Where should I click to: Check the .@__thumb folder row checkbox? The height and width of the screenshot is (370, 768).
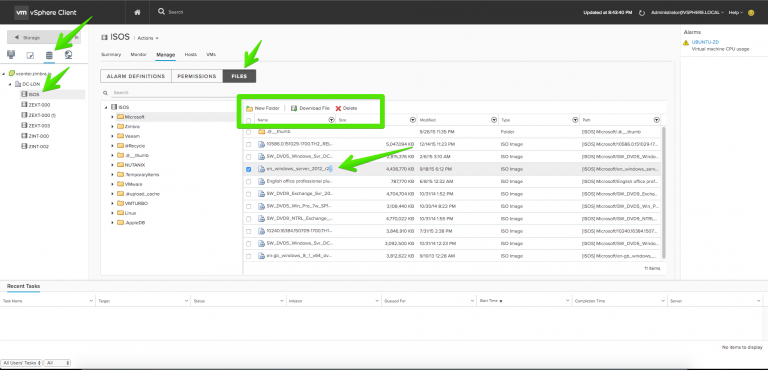(249, 132)
